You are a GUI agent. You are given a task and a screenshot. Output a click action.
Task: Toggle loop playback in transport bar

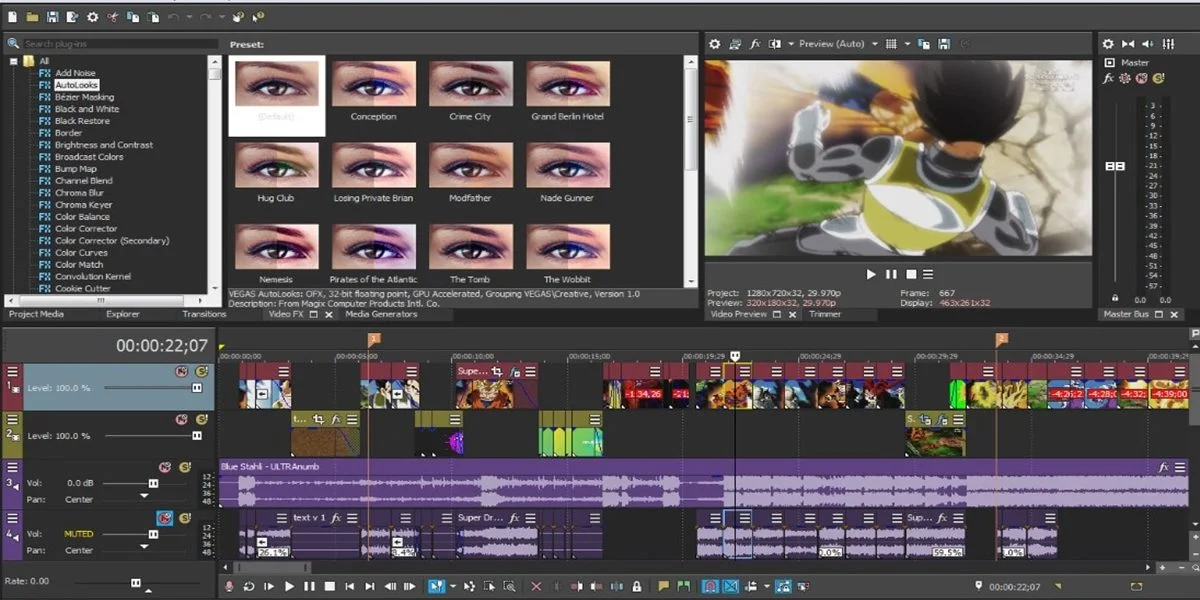point(249,586)
